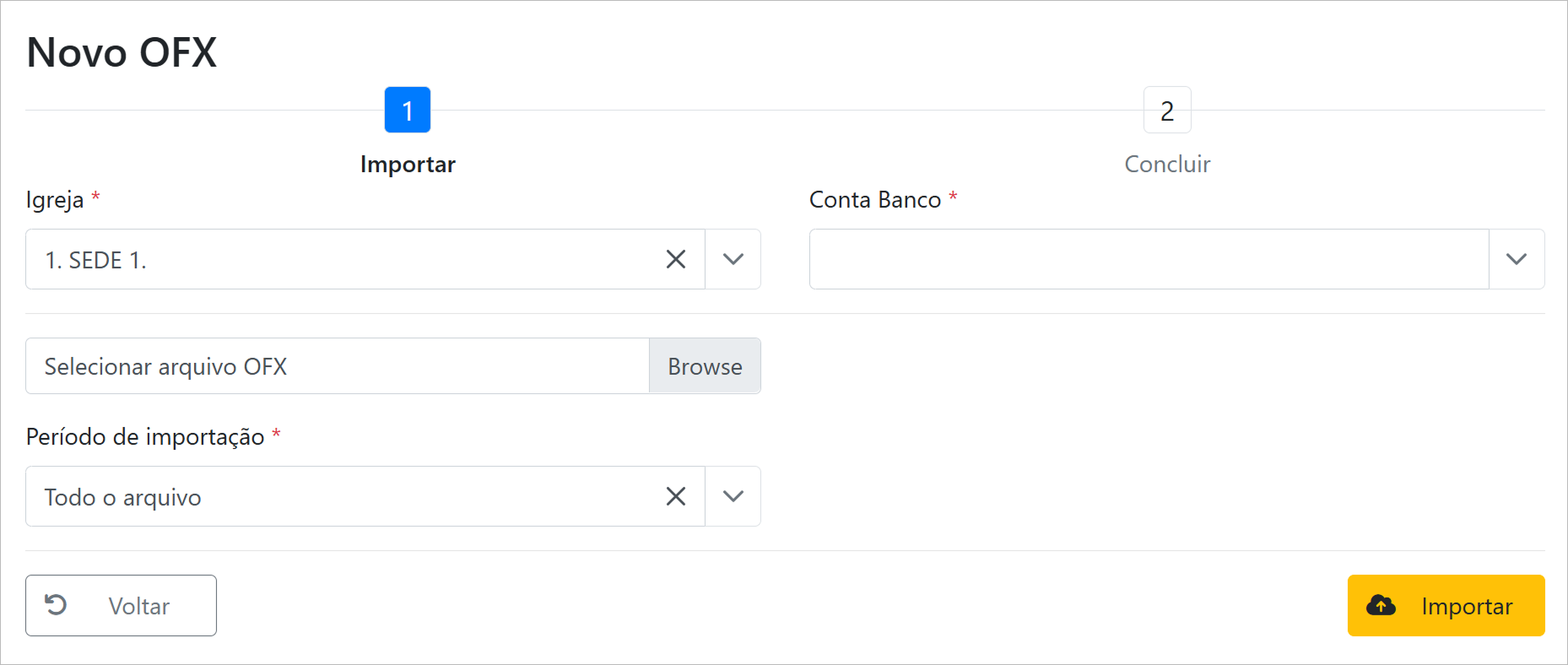The height and width of the screenshot is (665, 1568).
Task: Click the cloud upload icon on Importar
Action: [x=1381, y=605]
